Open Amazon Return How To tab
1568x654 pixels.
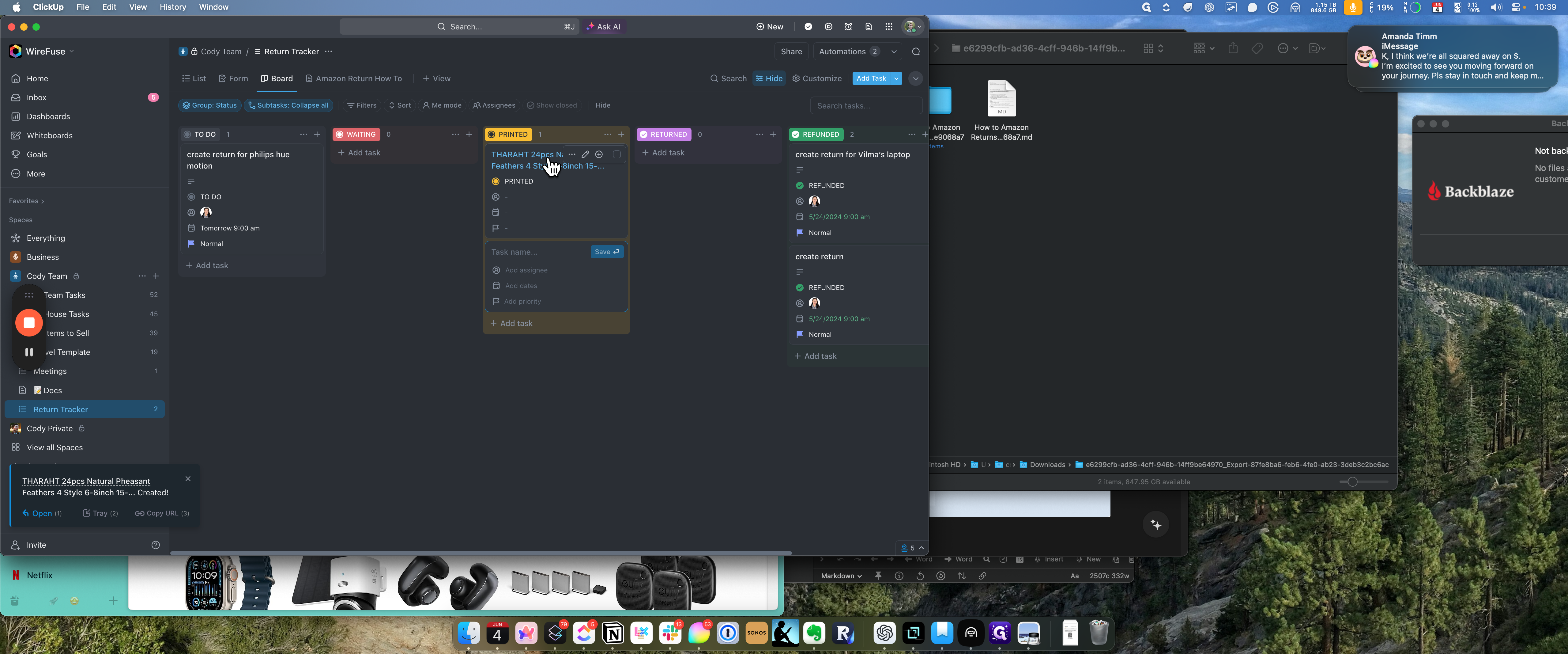353,78
